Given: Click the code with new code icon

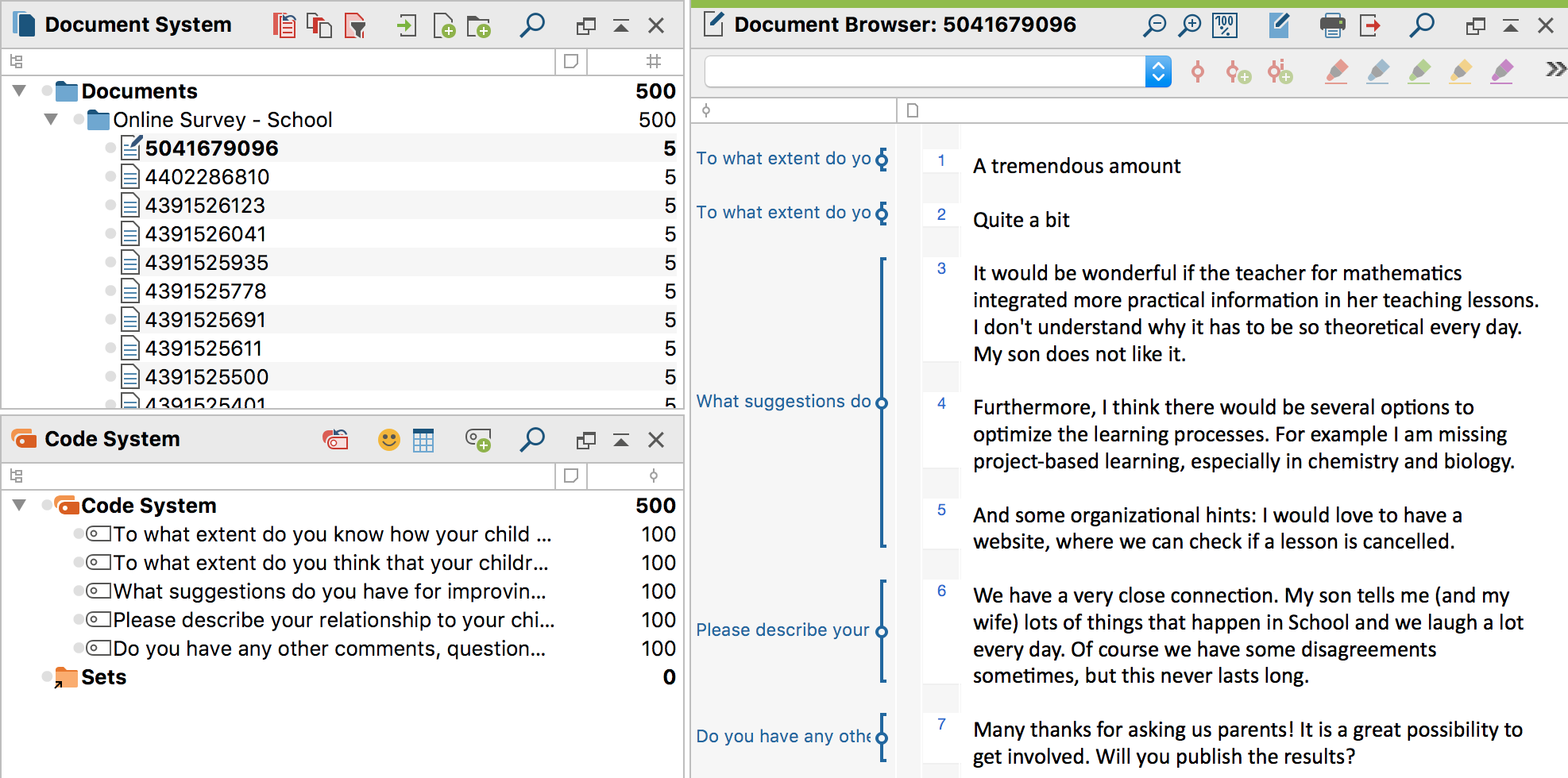Looking at the screenshot, I should (x=1238, y=72).
